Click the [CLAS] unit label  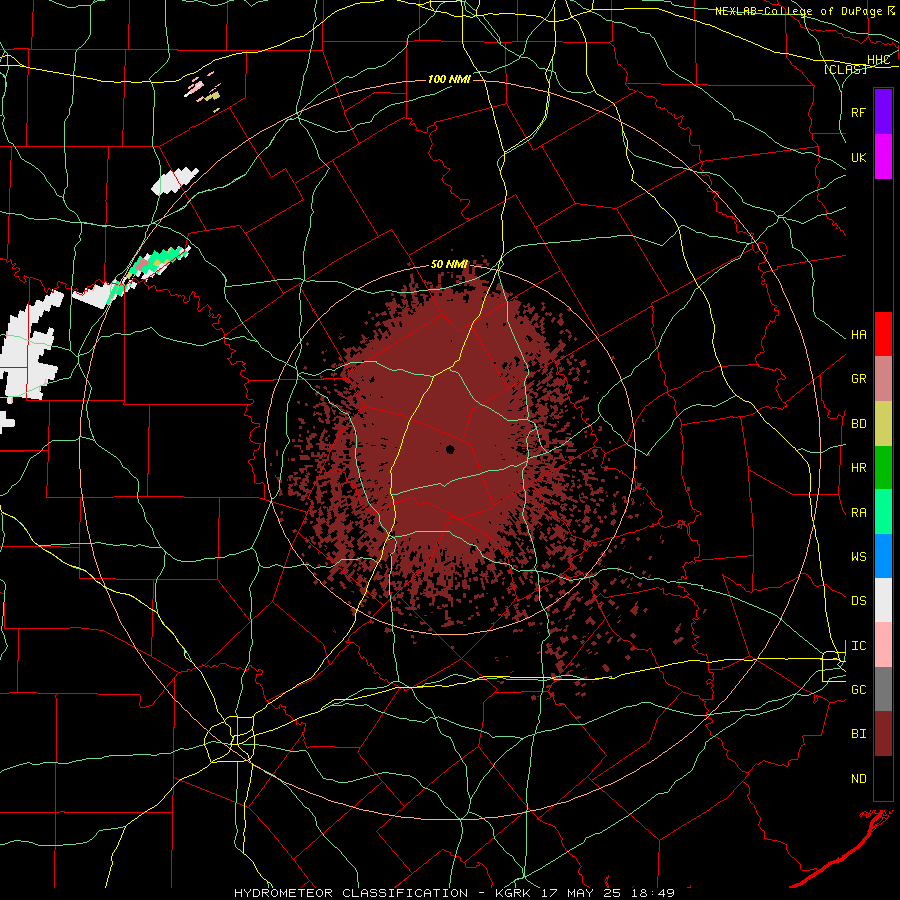[x=845, y=69]
